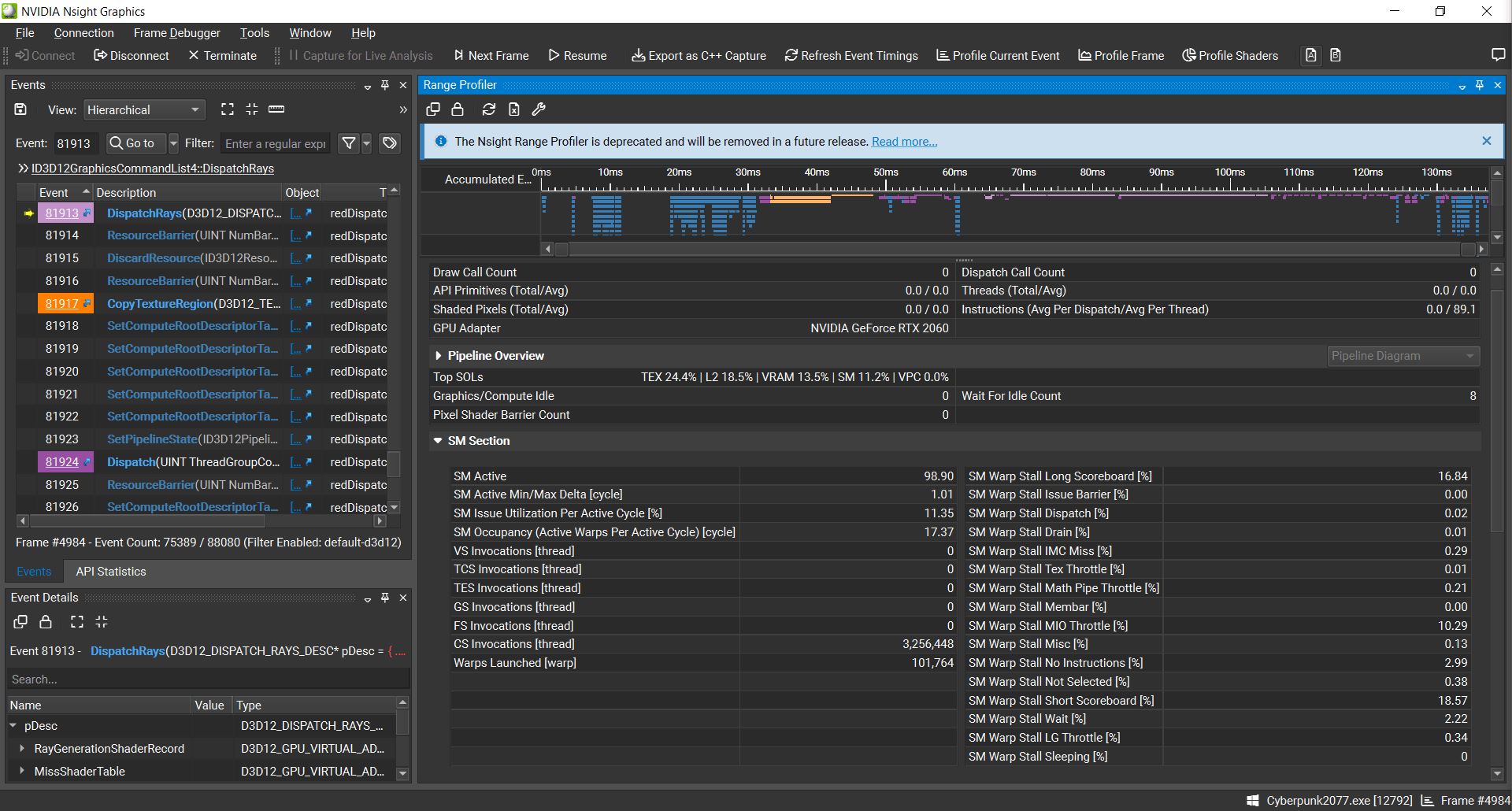Image resolution: width=1512 pixels, height=811 pixels.
Task: Expand RayGenerationShaderRecord node
Action: [x=21, y=749]
